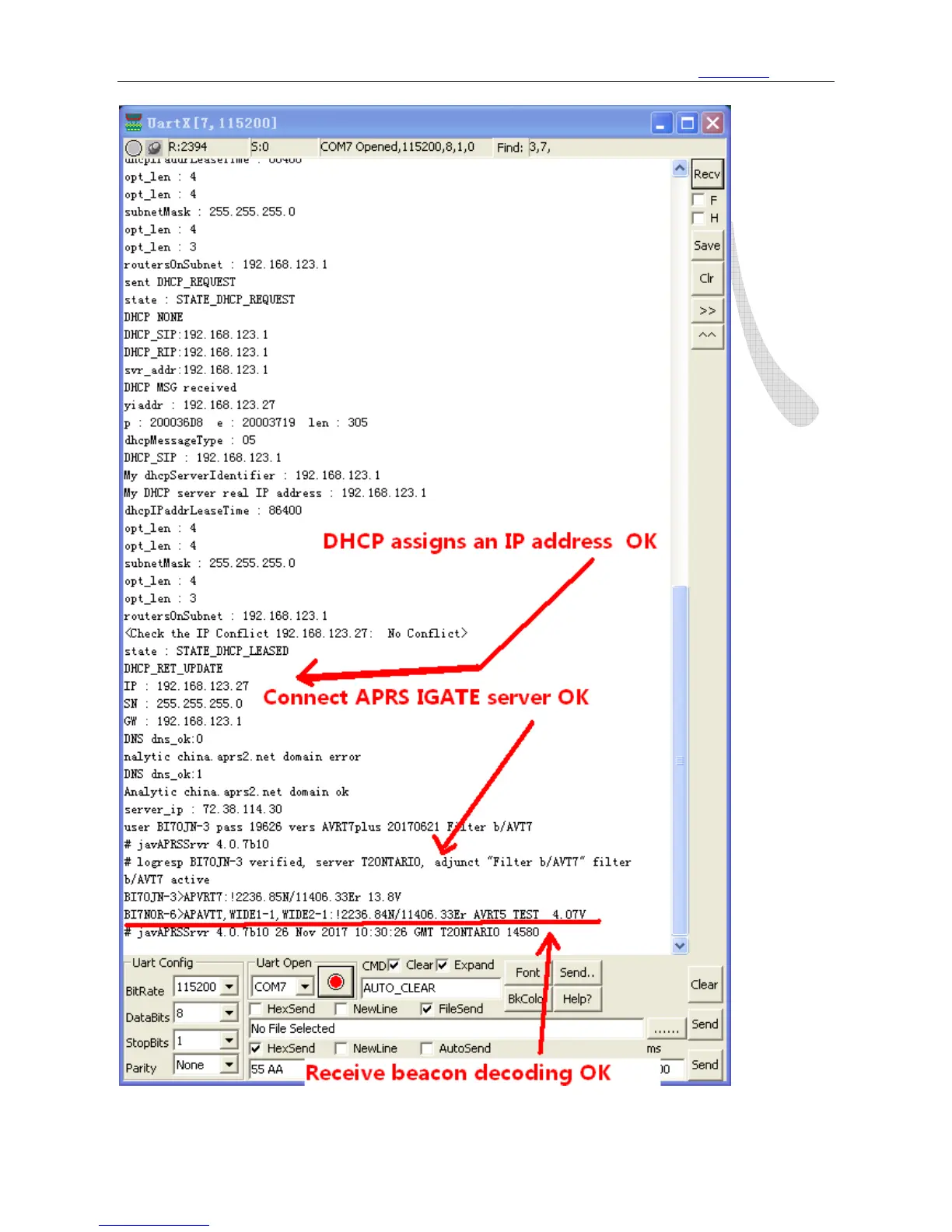
Task: Click the log line 'GW : 192.168.123.1'
Action: tap(183, 722)
